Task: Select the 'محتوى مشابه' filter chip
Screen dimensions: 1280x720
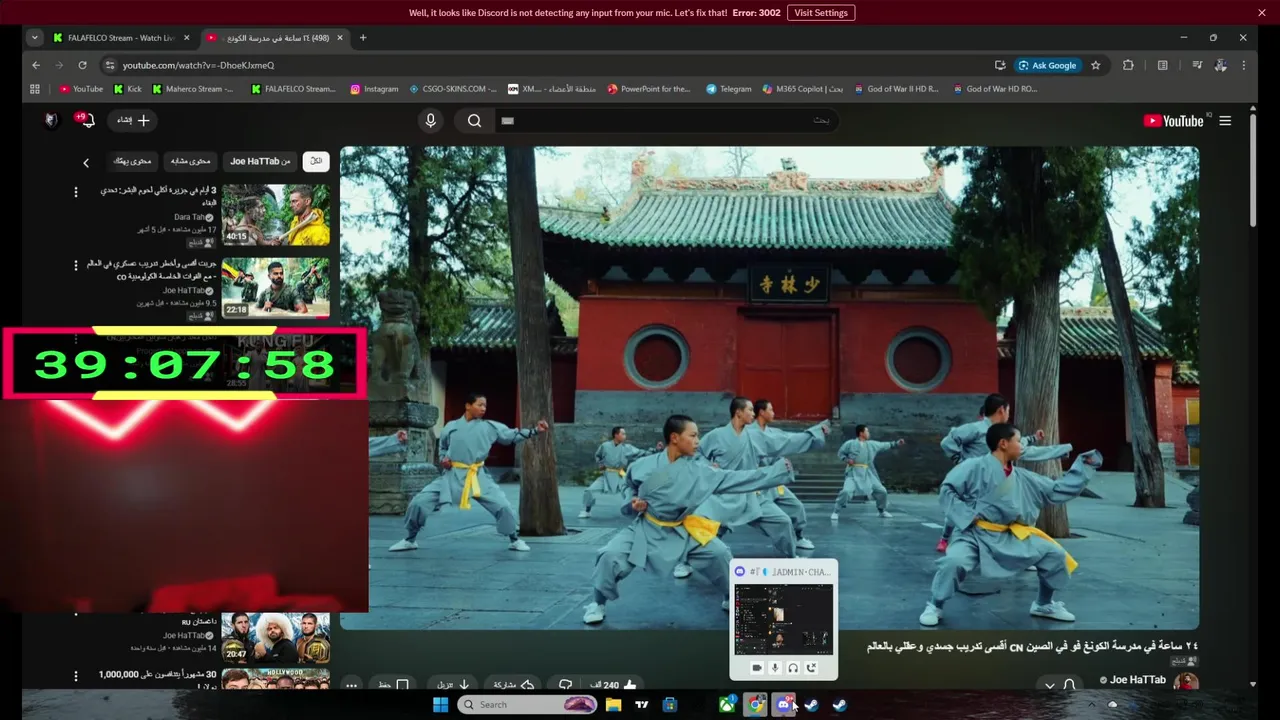Action: 190,161
